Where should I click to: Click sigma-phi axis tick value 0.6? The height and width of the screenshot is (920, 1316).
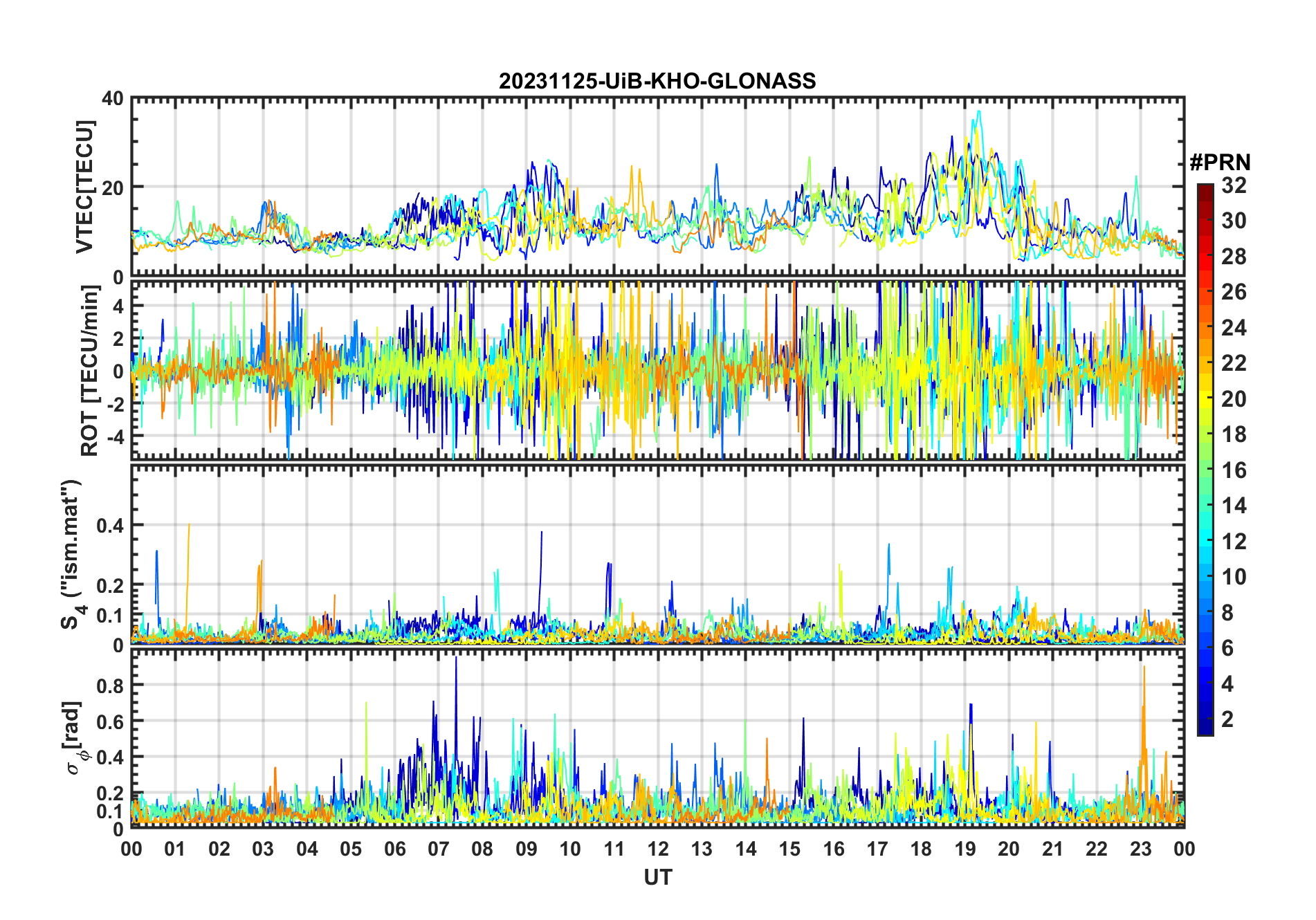coord(111,721)
